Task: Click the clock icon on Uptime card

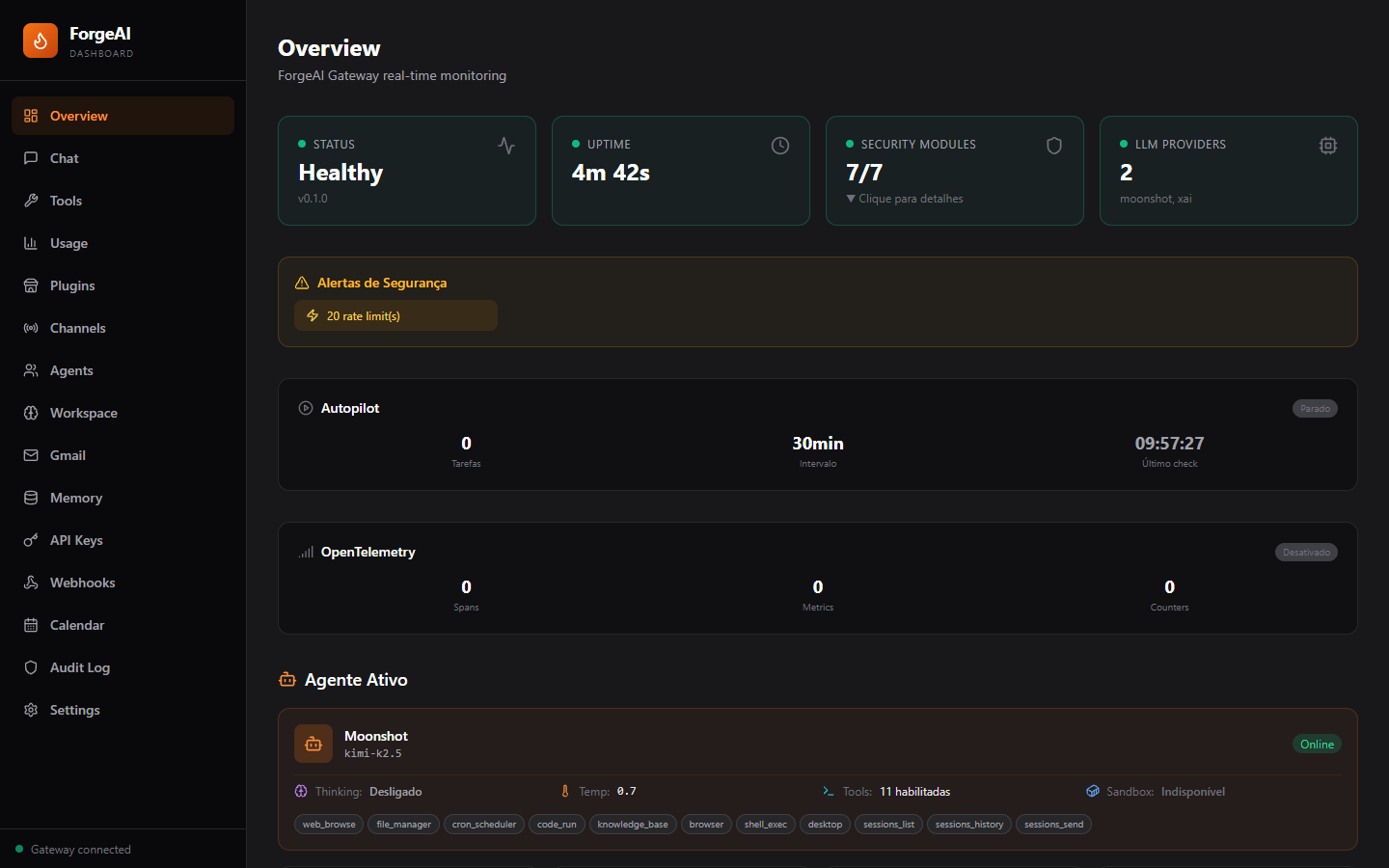Action: click(779, 146)
